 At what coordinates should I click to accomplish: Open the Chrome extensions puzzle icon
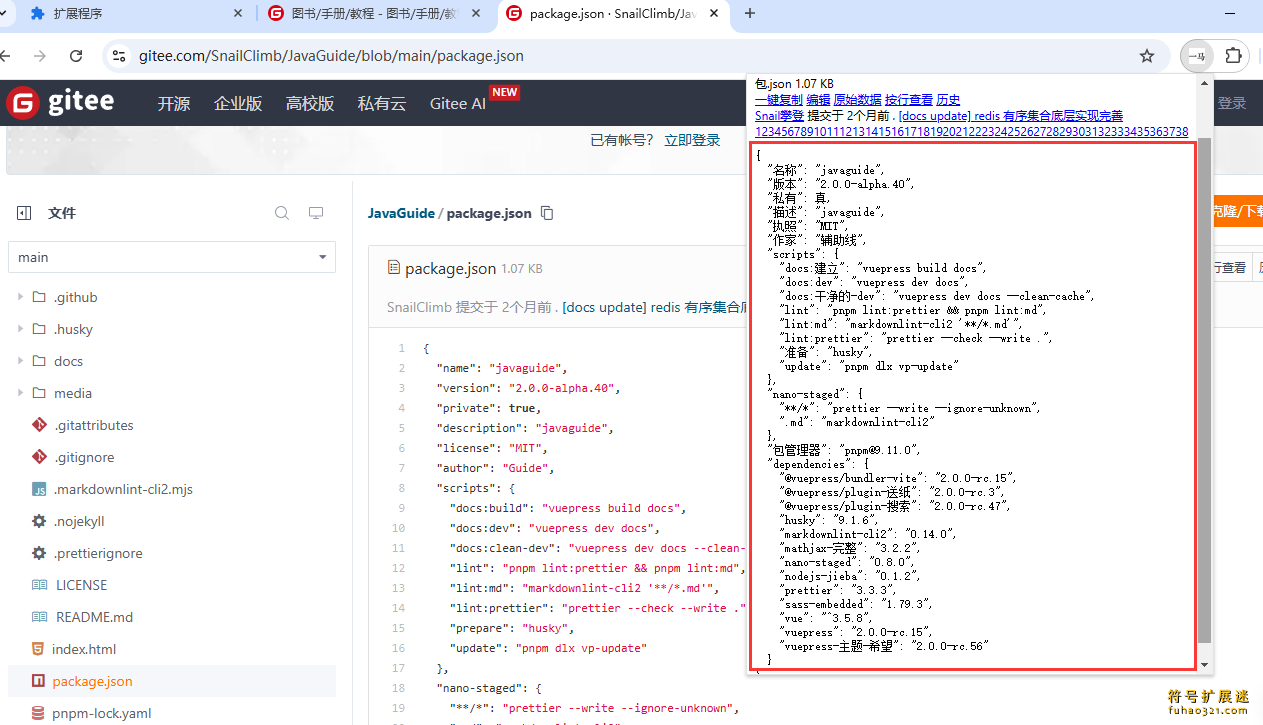[1233, 56]
